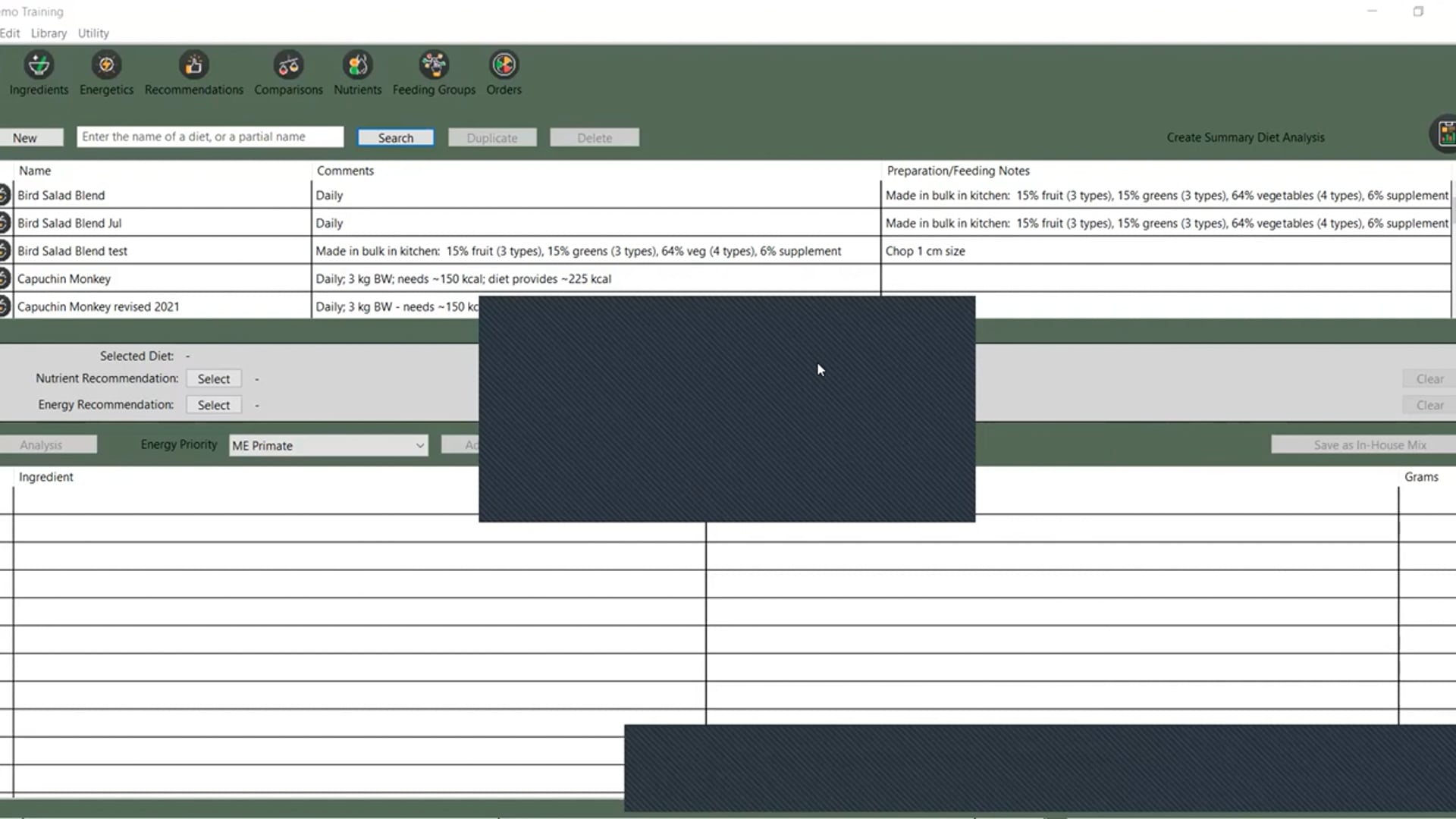Select the Bird Salad Blend Jul diet name

pos(70,223)
